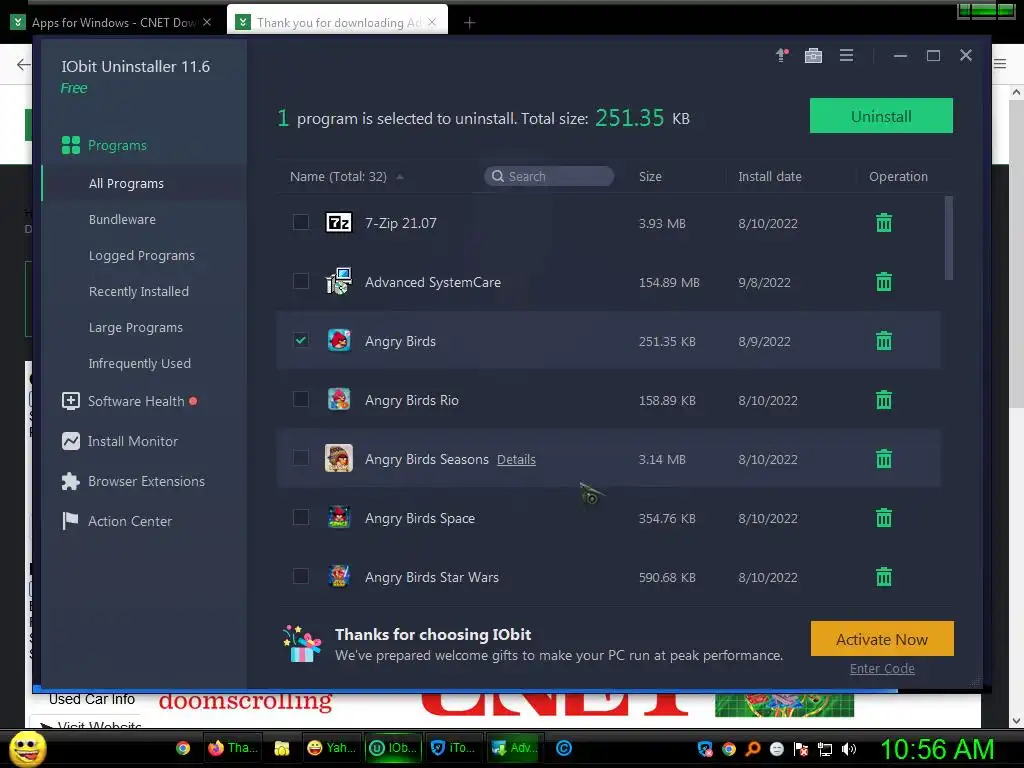The width and height of the screenshot is (1024, 768).
Task: Tick the Angry Birds Space checkbox
Action: click(x=300, y=517)
